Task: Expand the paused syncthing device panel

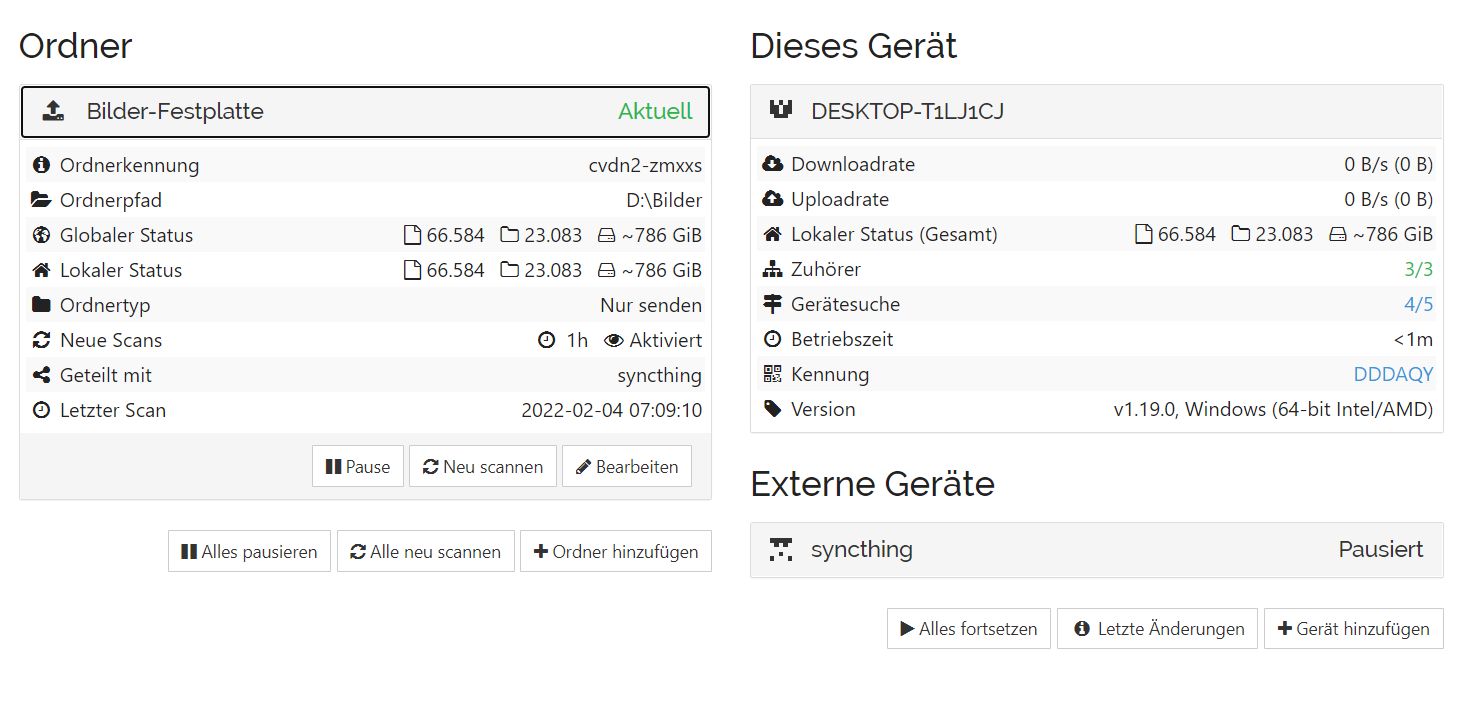Action: [x=1096, y=550]
